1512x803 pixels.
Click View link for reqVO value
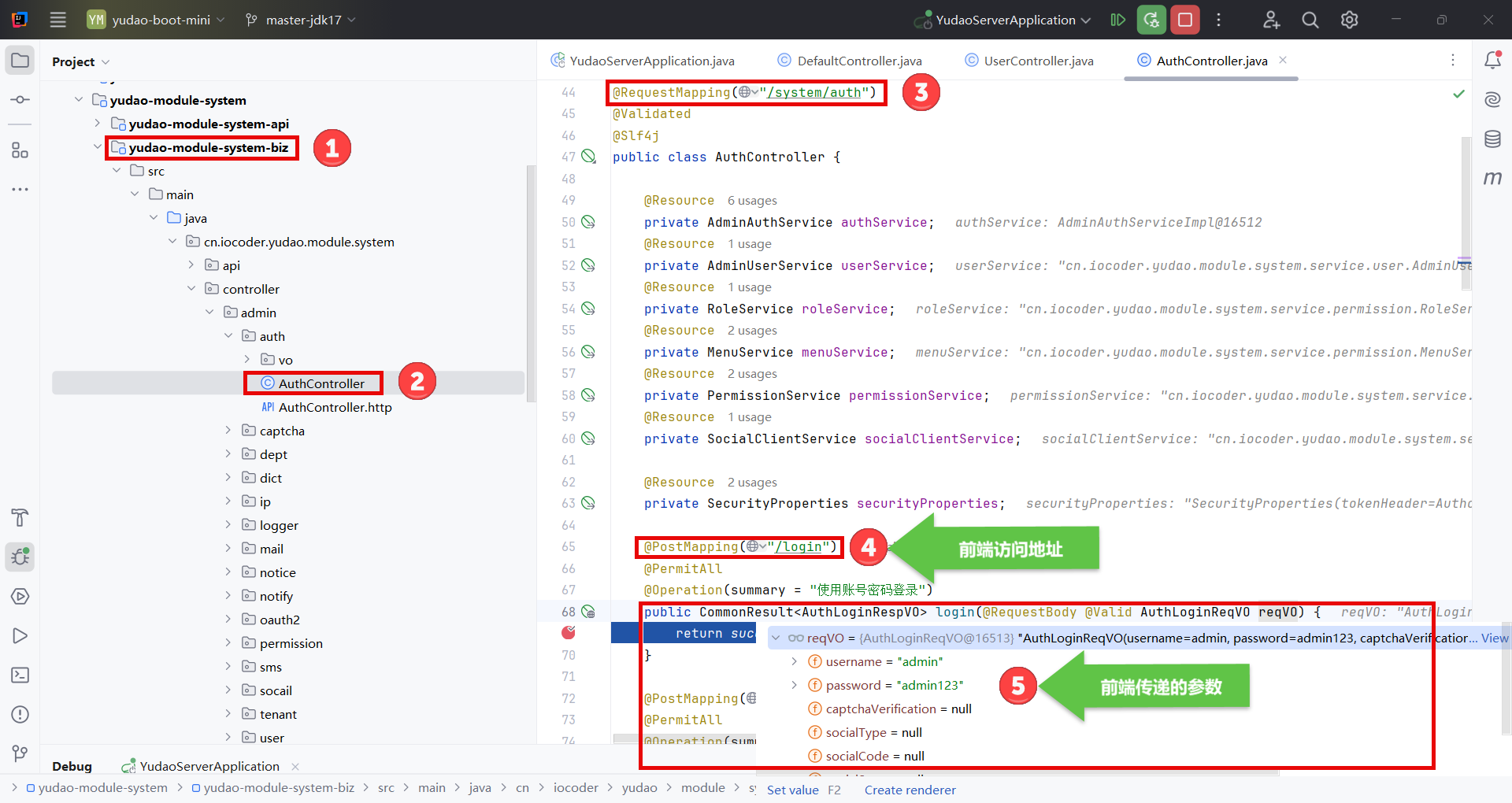coord(1495,638)
